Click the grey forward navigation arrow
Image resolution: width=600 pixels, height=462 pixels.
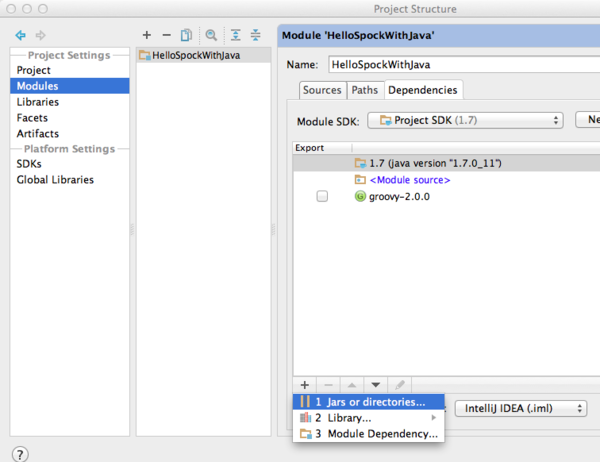point(40,35)
